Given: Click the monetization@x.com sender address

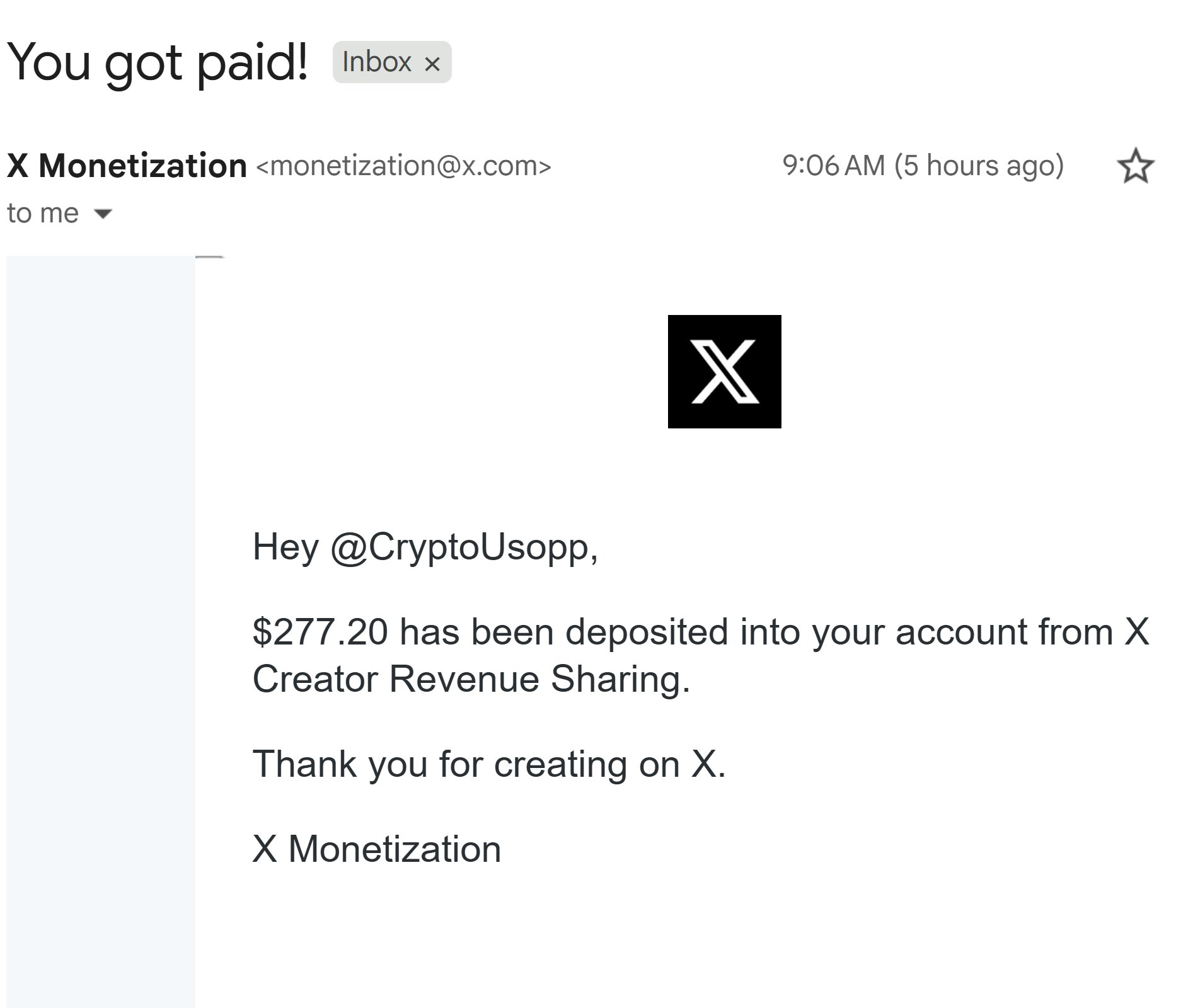Looking at the screenshot, I should [x=404, y=166].
